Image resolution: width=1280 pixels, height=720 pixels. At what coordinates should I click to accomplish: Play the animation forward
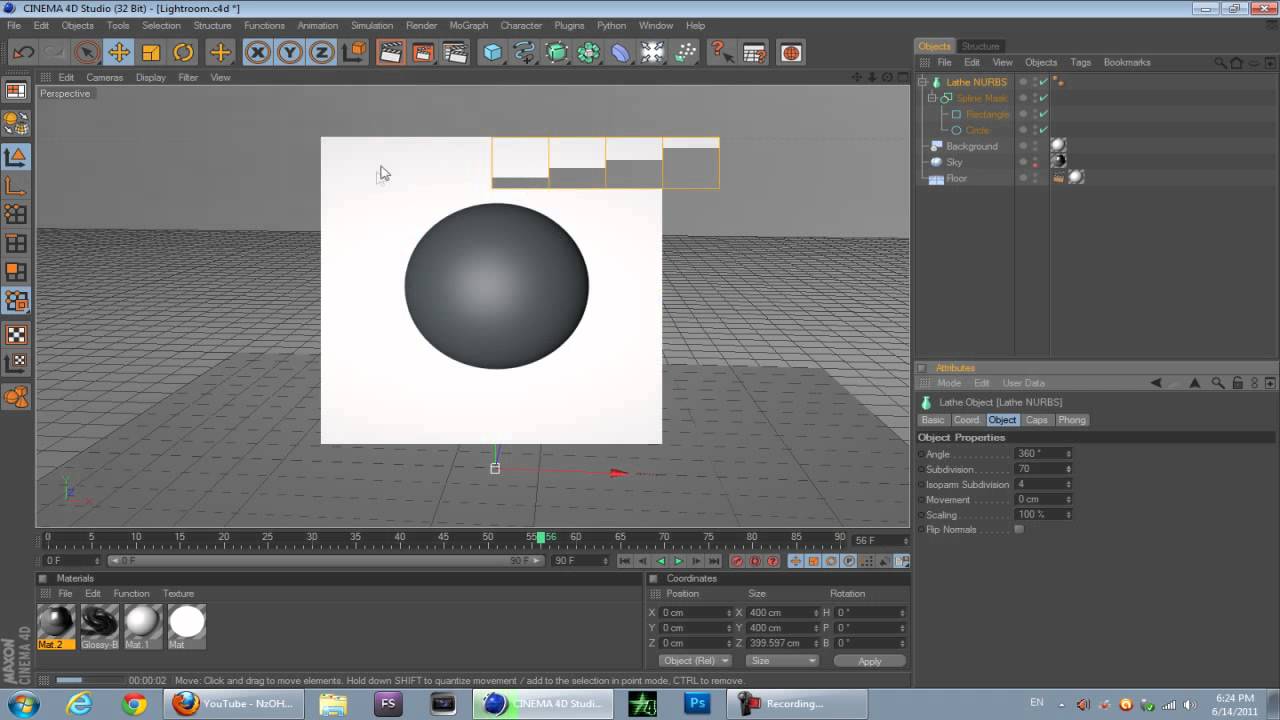click(678, 561)
